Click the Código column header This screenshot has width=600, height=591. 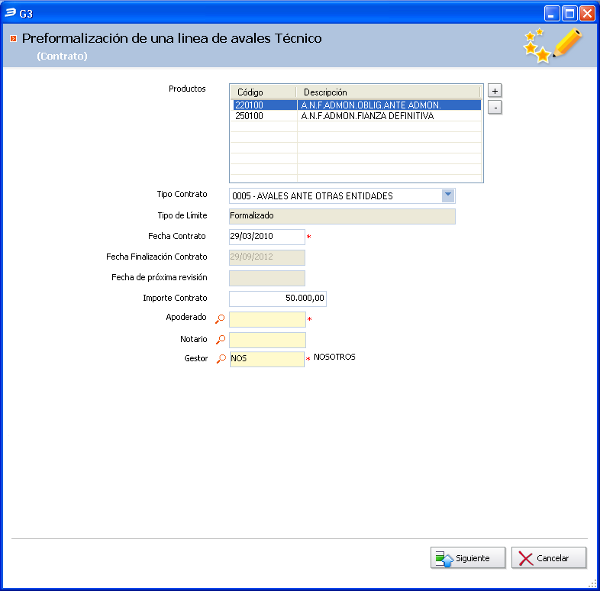264,92
